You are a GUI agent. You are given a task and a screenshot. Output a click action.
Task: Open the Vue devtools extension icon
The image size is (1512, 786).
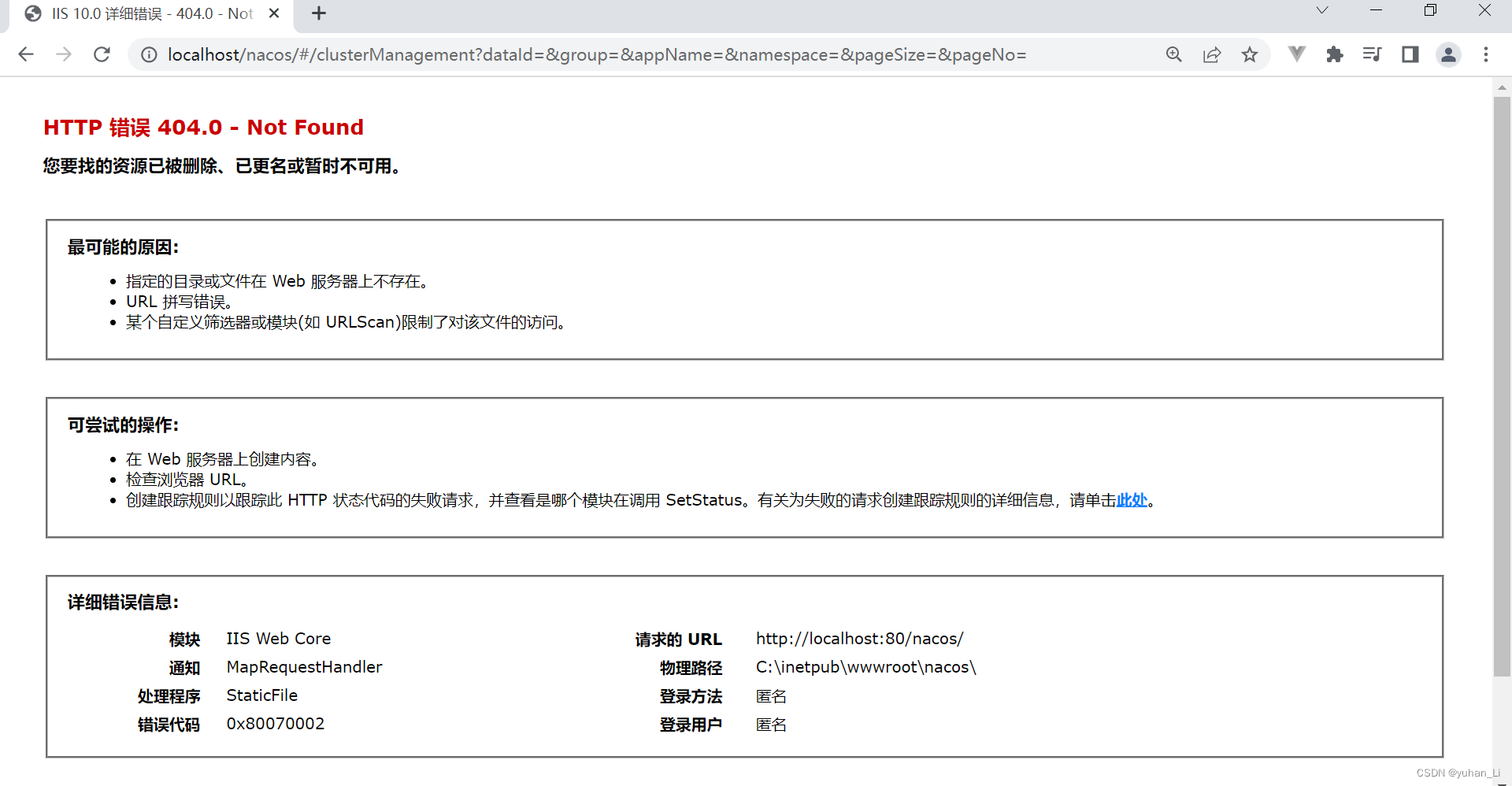pos(1297,54)
